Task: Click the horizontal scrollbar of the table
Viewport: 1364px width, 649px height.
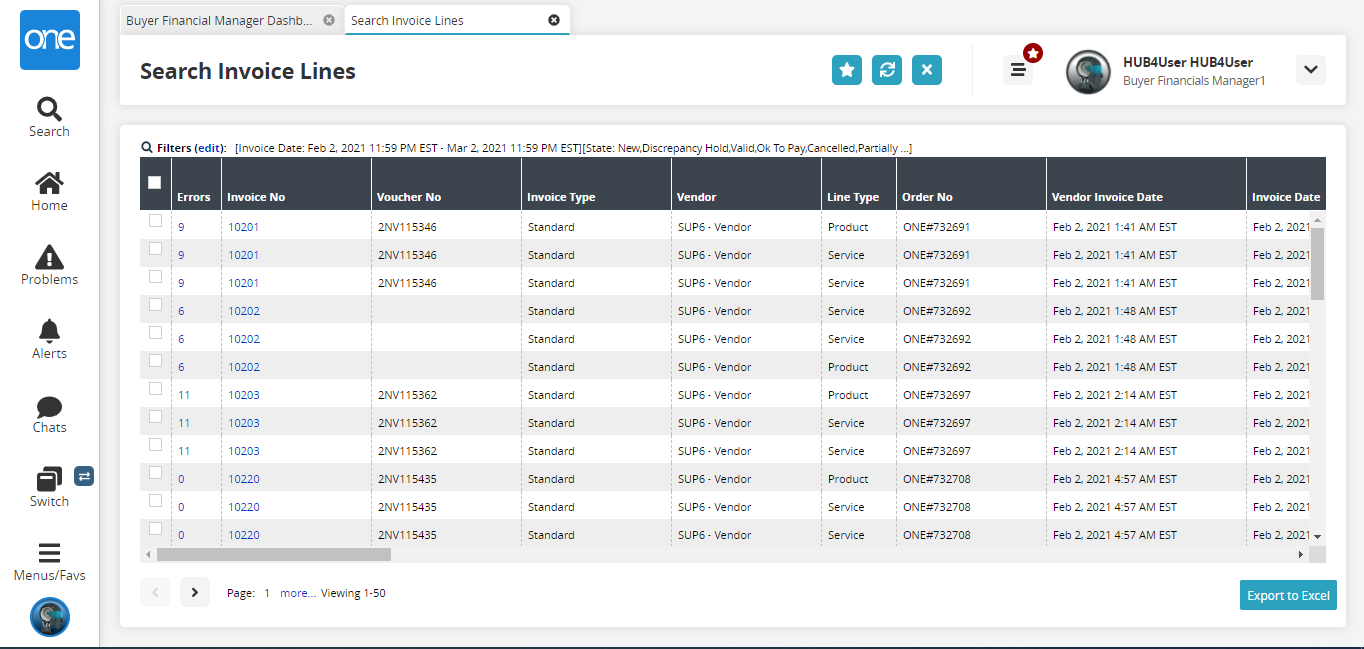Action: 273,554
